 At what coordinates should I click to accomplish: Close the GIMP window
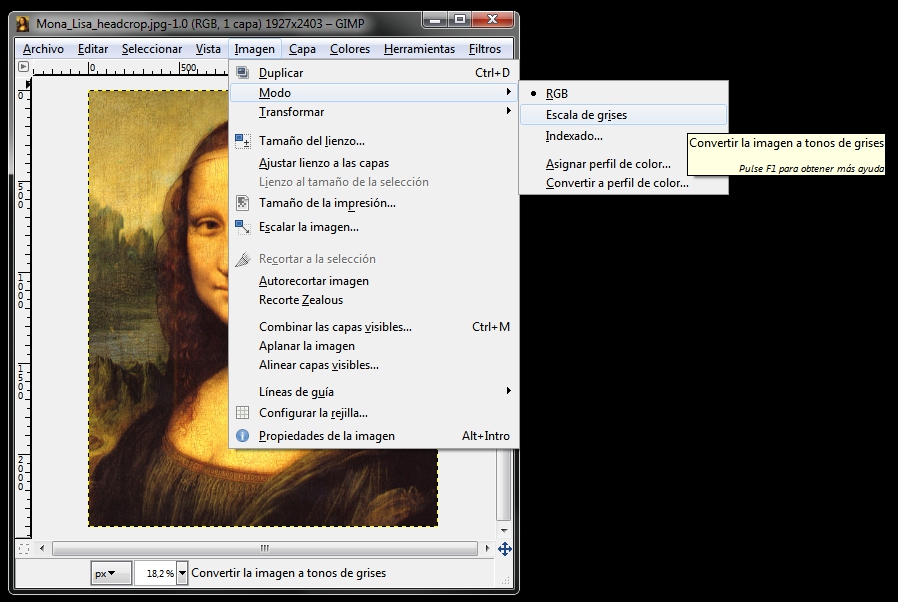pos(493,20)
